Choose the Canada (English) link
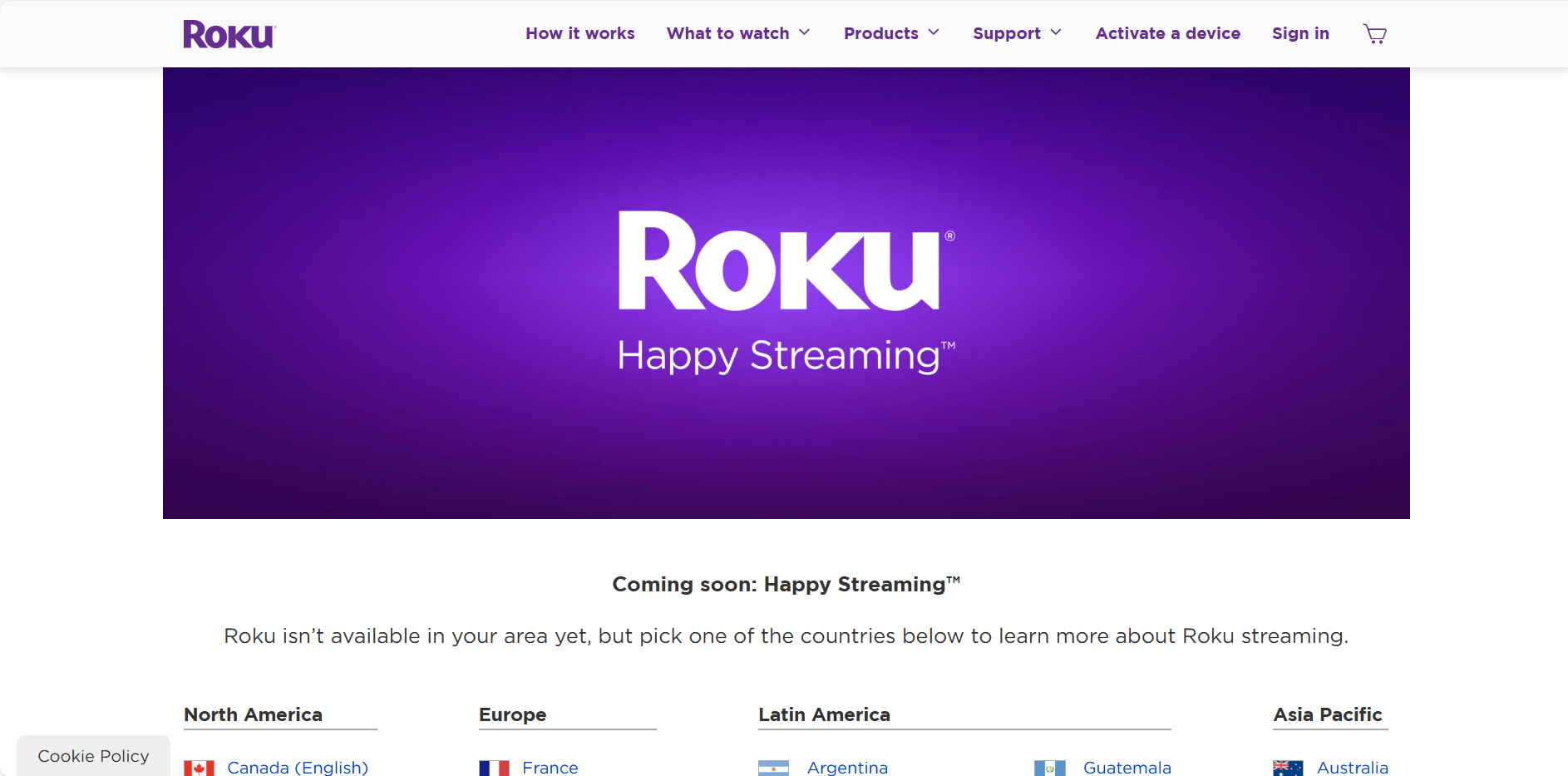The width and height of the screenshot is (1568, 776). tap(298, 767)
